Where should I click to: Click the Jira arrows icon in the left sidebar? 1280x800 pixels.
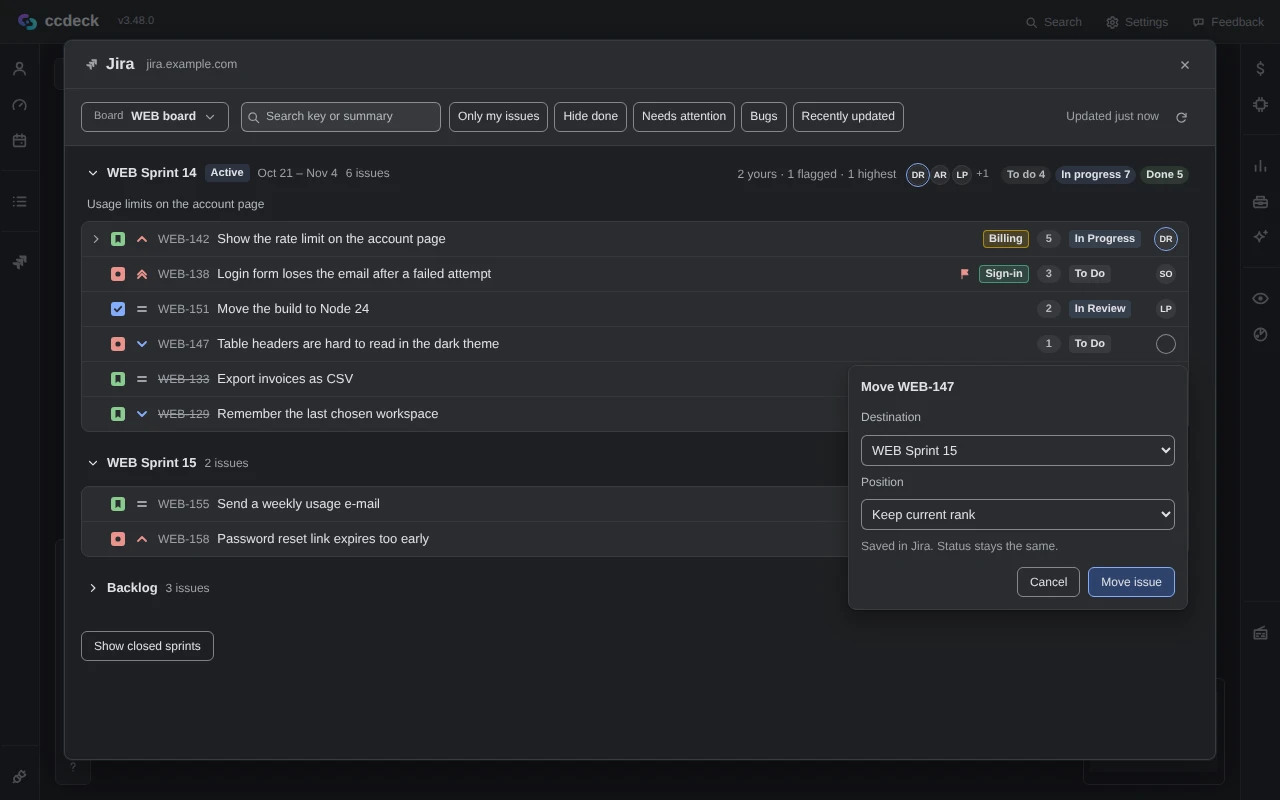click(19, 262)
